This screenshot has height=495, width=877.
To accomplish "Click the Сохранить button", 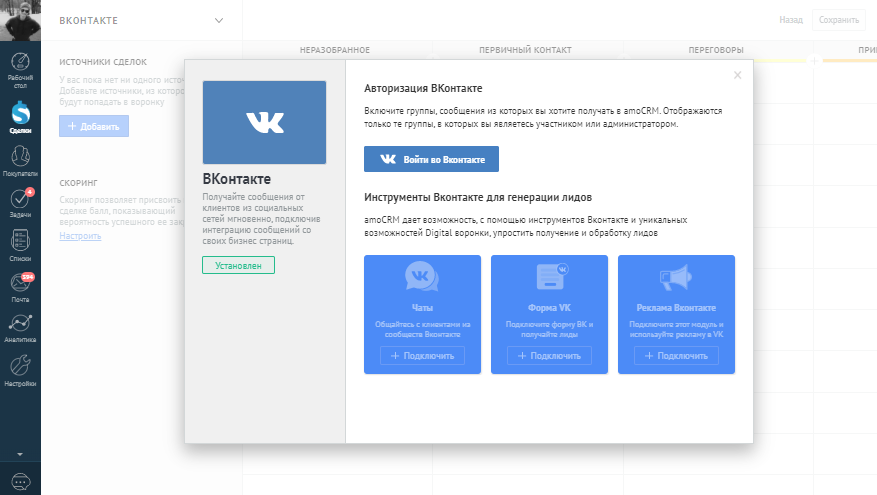I will pyautogui.click(x=838, y=20).
